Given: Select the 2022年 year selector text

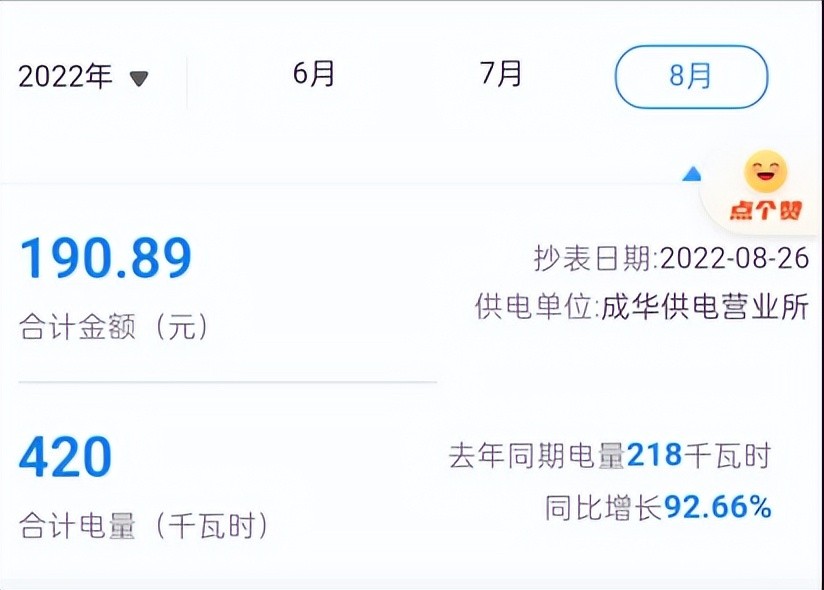Looking at the screenshot, I should [x=66, y=77].
